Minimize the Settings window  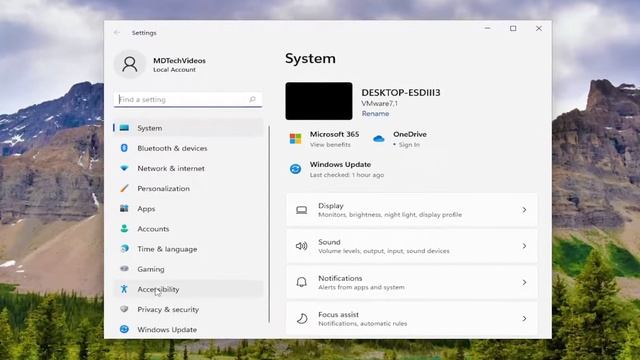coord(487,28)
